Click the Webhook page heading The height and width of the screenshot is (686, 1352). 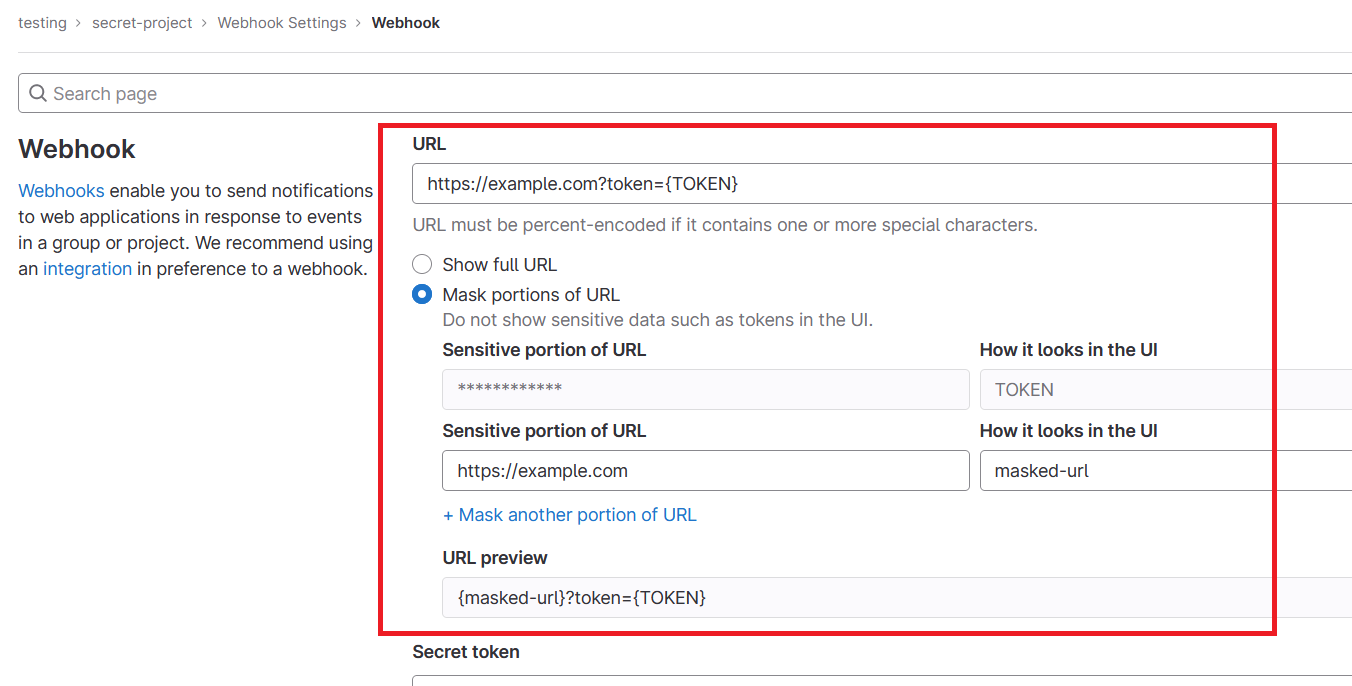[77, 149]
